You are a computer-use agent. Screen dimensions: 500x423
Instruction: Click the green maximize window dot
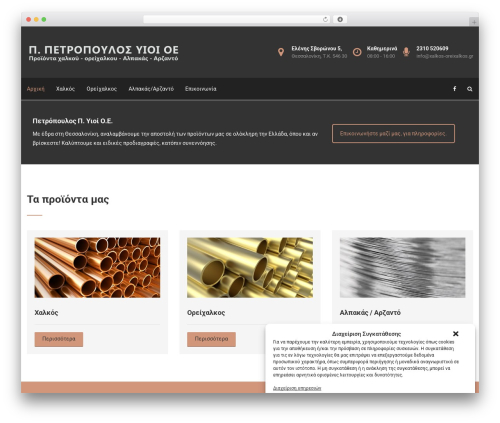[44, 19]
